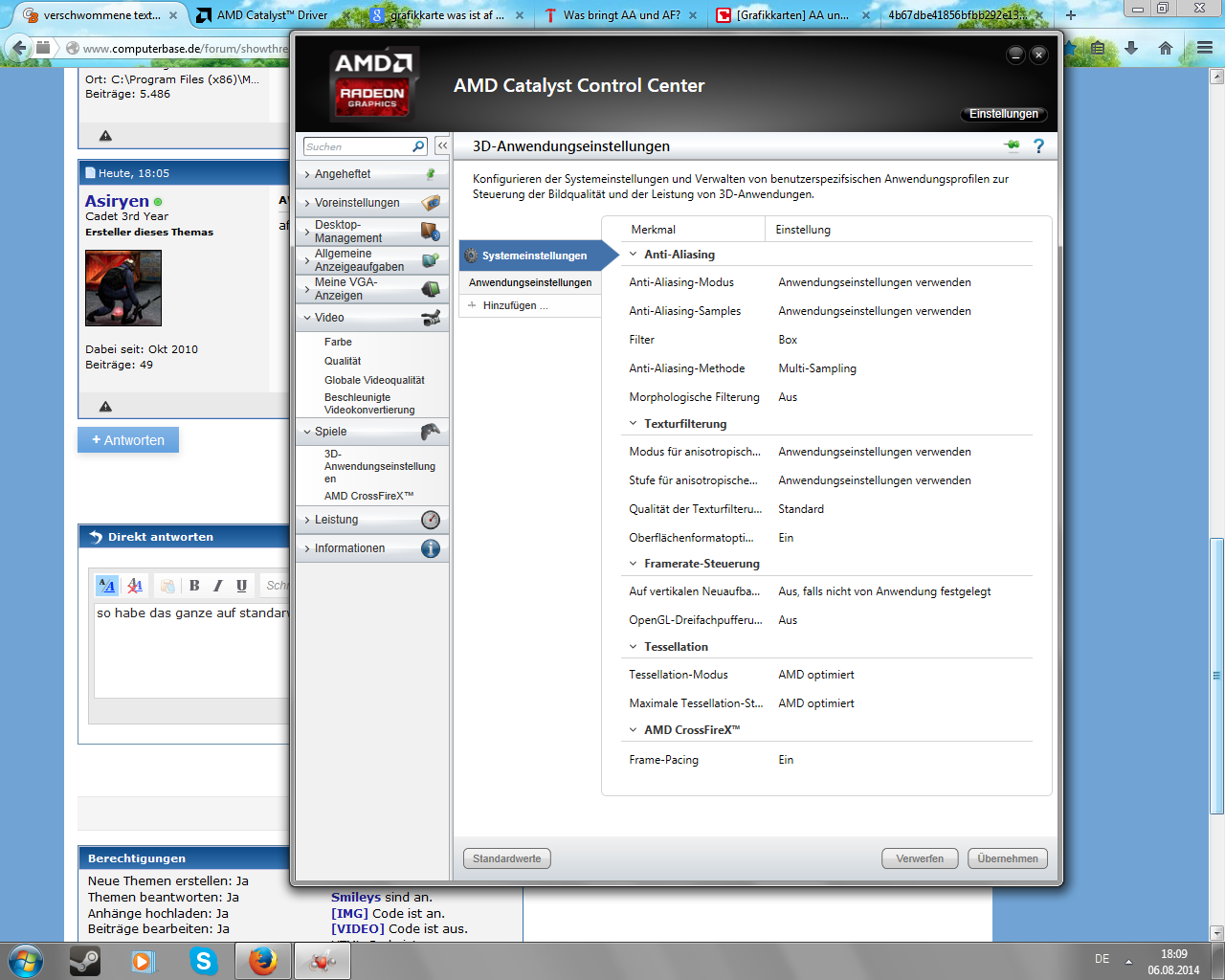Click the green pin page icon

pyautogui.click(x=1012, y=145)
